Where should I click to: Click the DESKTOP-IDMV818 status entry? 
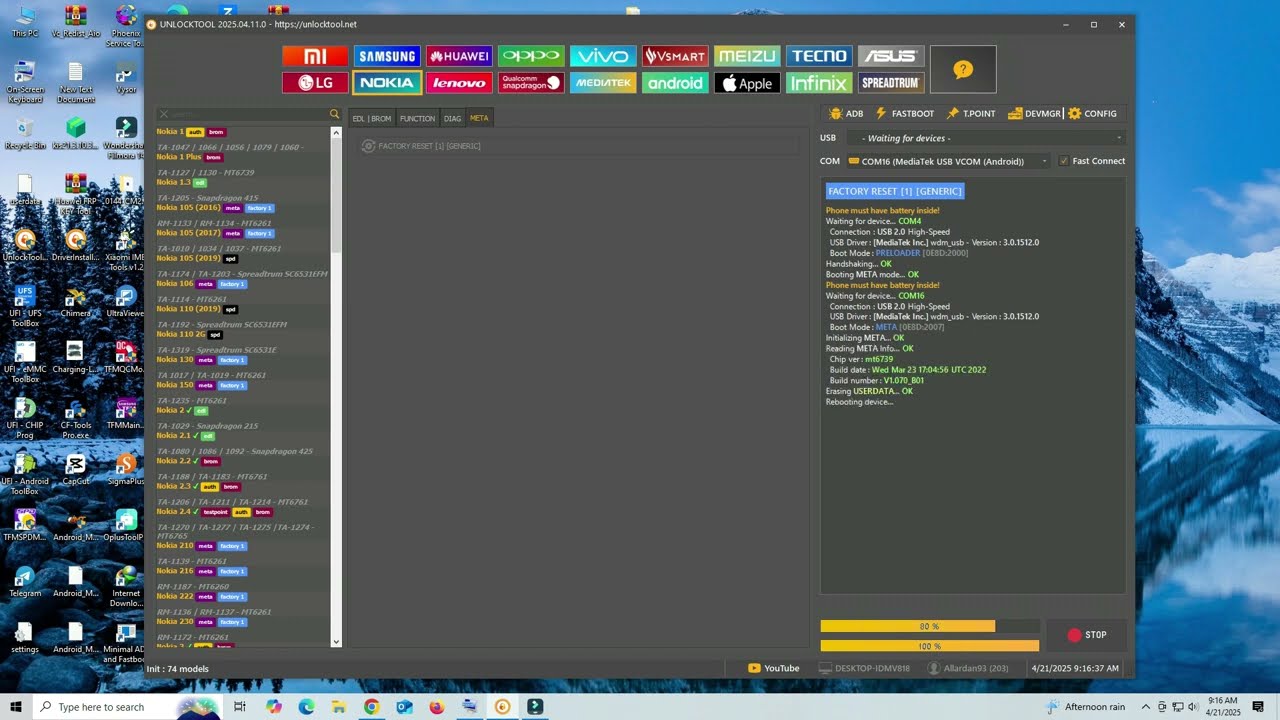point(865,668)
